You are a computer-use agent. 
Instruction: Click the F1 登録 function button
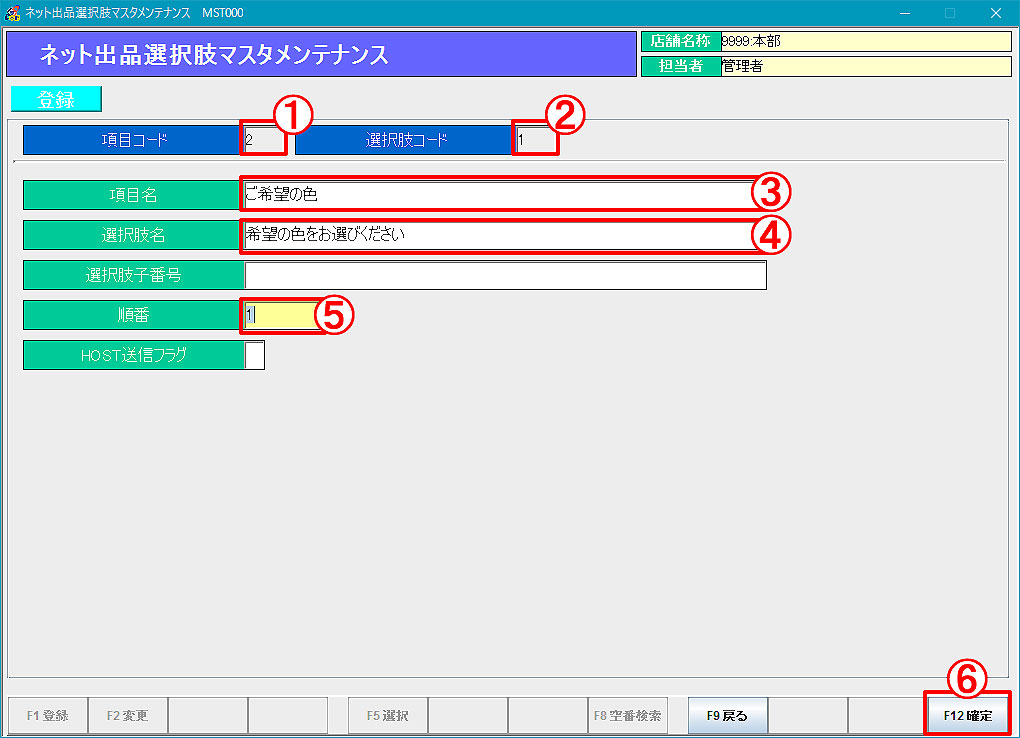coord(47,715)
